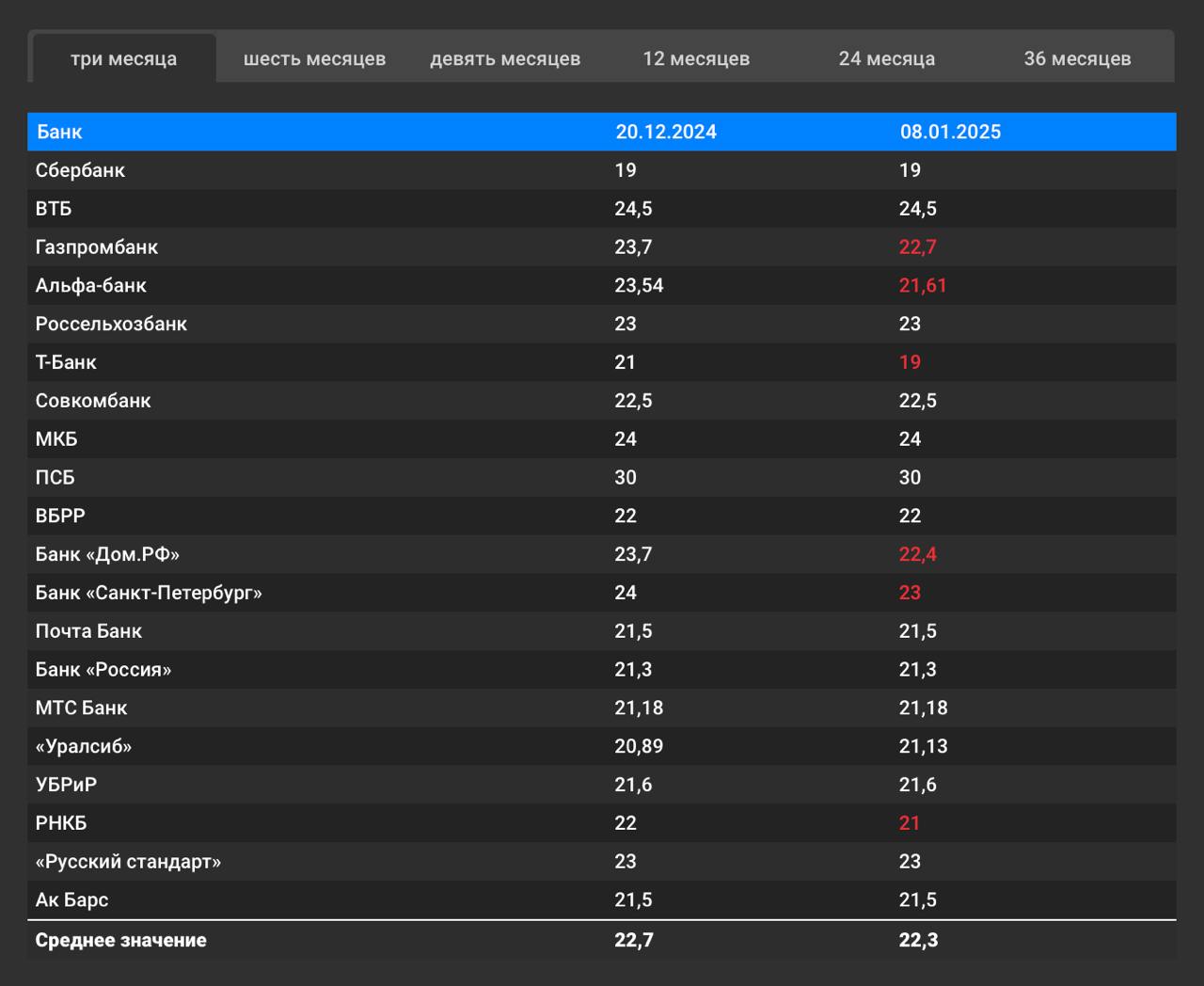
Task: Click the «Банк» column header
Action: 59,132
